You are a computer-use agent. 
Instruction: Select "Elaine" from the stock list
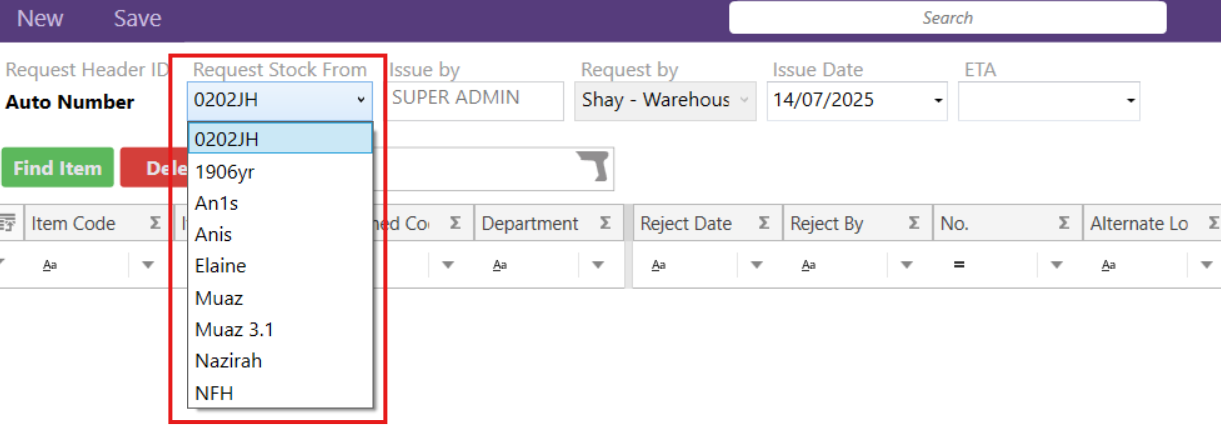click(221, 266)
